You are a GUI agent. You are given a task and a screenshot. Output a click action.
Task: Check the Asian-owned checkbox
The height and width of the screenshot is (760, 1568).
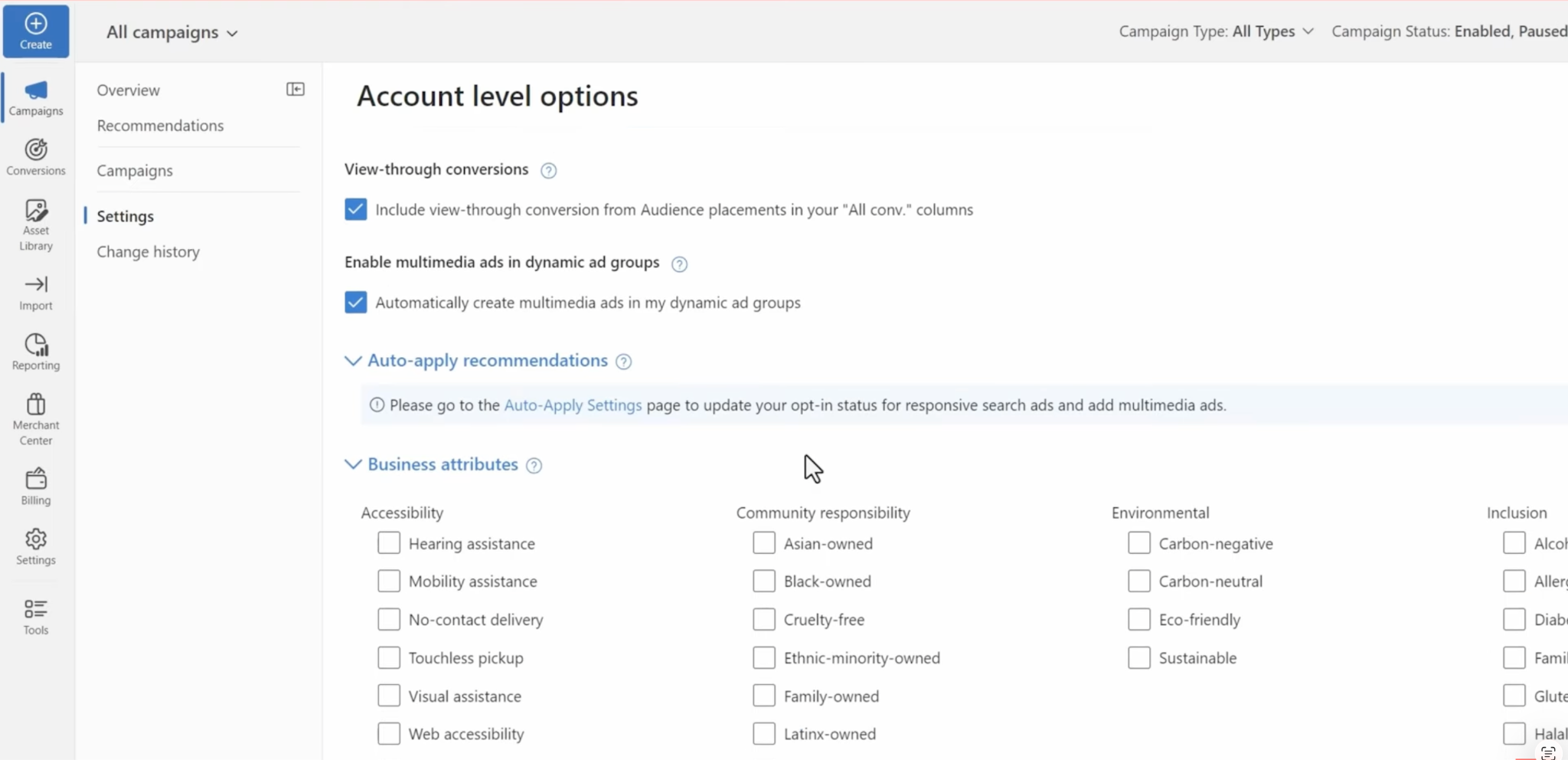click(764, 543)
